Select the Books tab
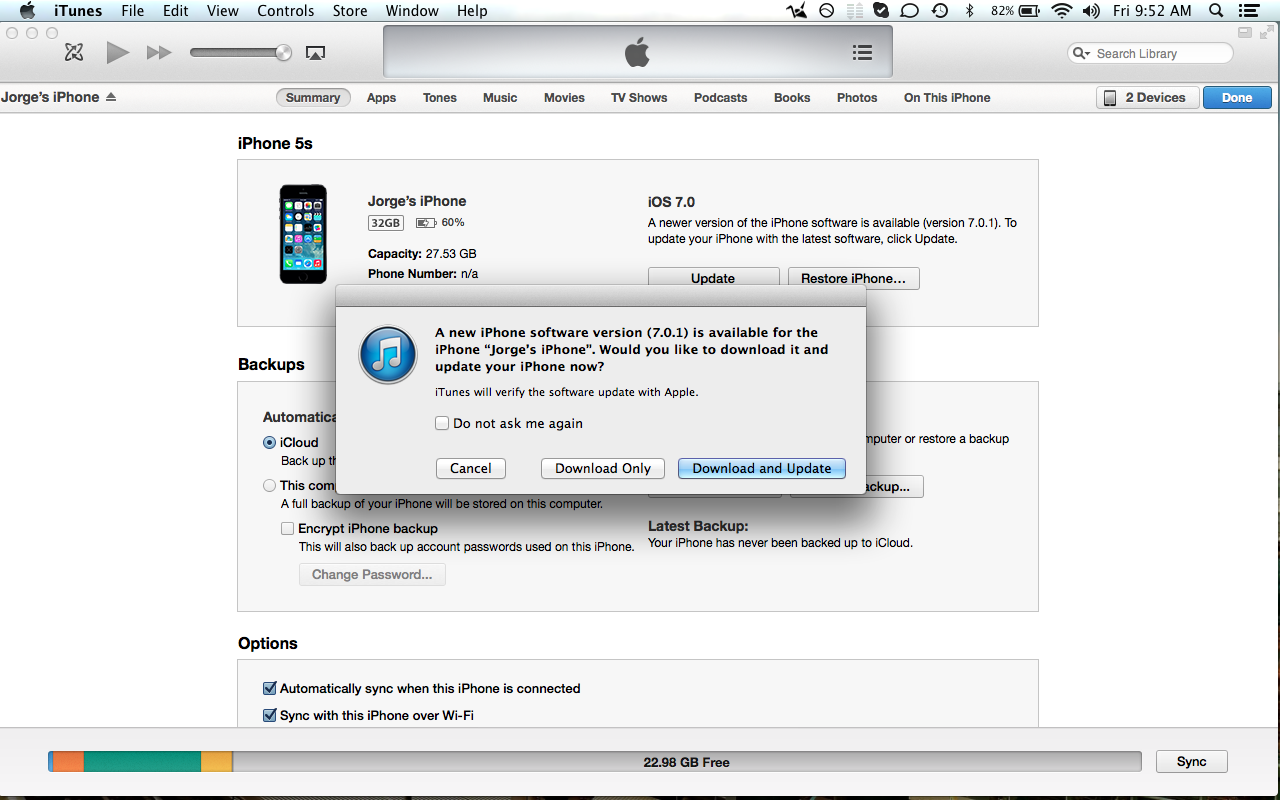Screen dimensions: 1280x800 [792, 97]
